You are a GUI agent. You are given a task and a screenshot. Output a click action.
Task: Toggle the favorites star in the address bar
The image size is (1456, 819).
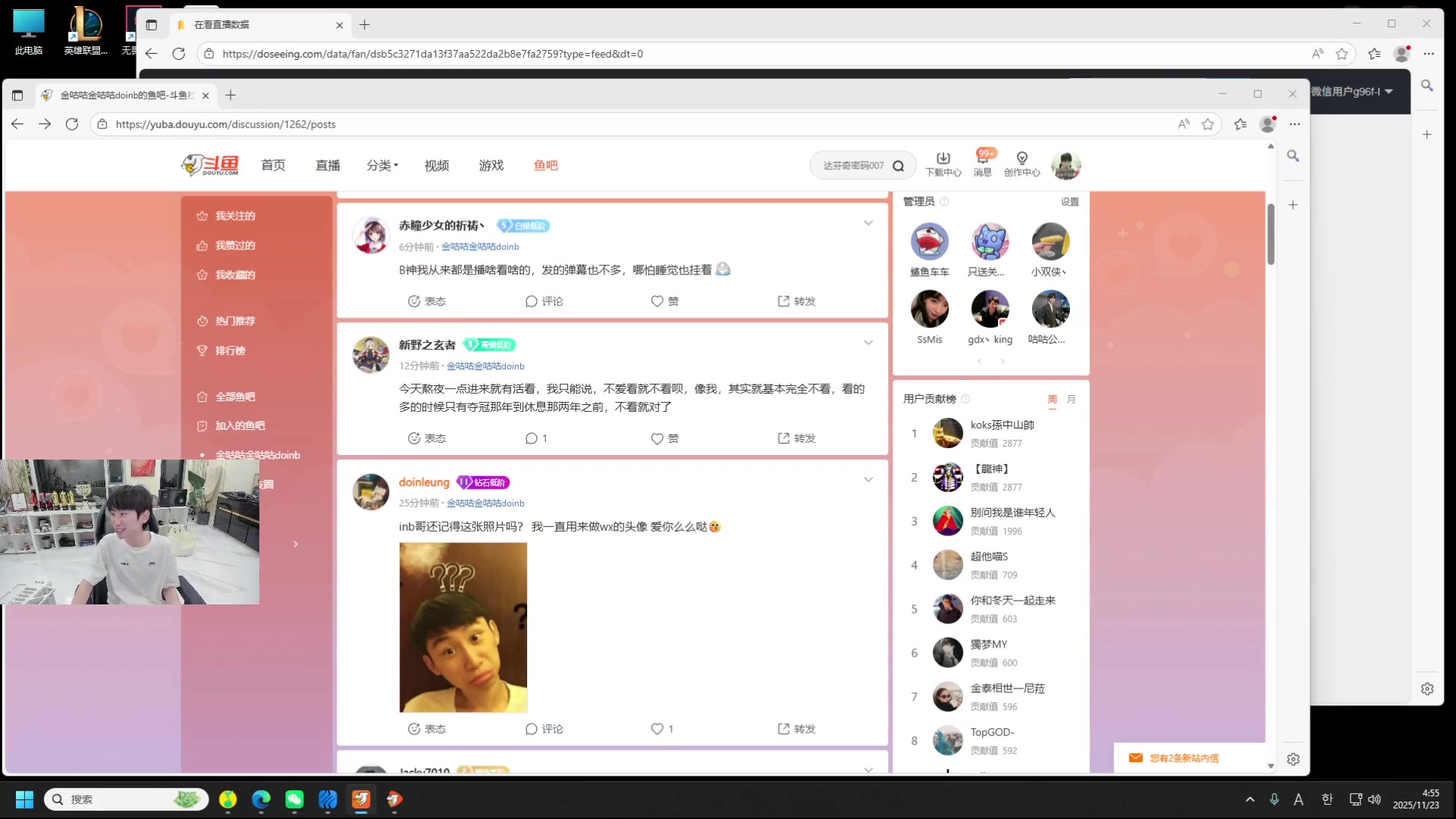pos(1207,124)
